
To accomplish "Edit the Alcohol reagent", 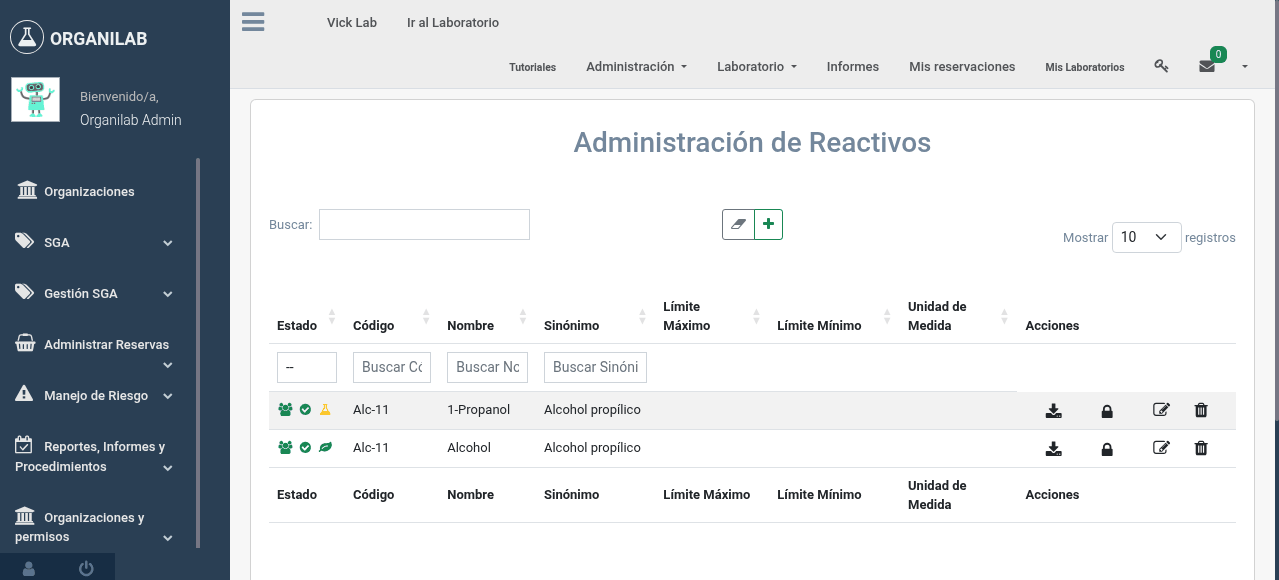I will click(1161, 448).
